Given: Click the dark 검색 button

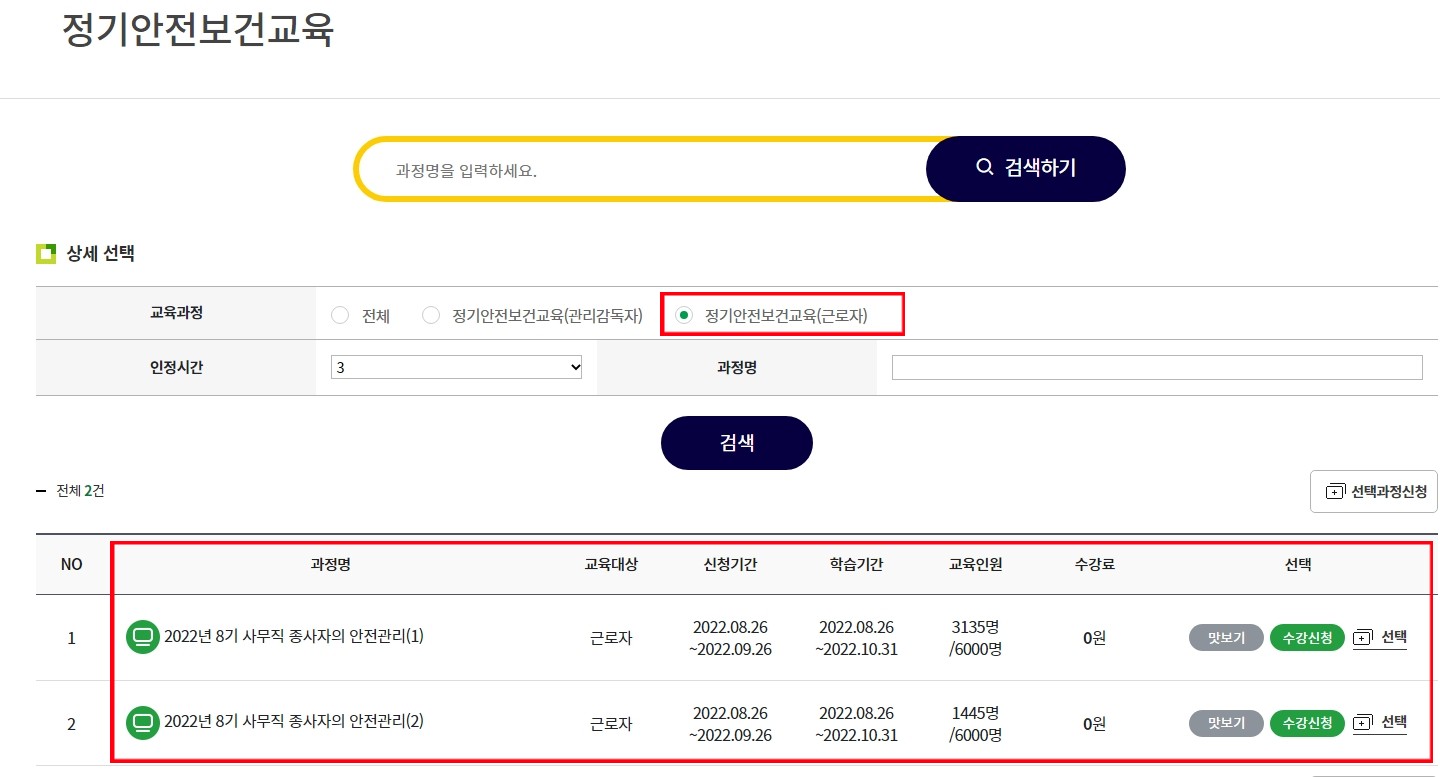Looking at the screenshot, I should [x=737, y=443].
